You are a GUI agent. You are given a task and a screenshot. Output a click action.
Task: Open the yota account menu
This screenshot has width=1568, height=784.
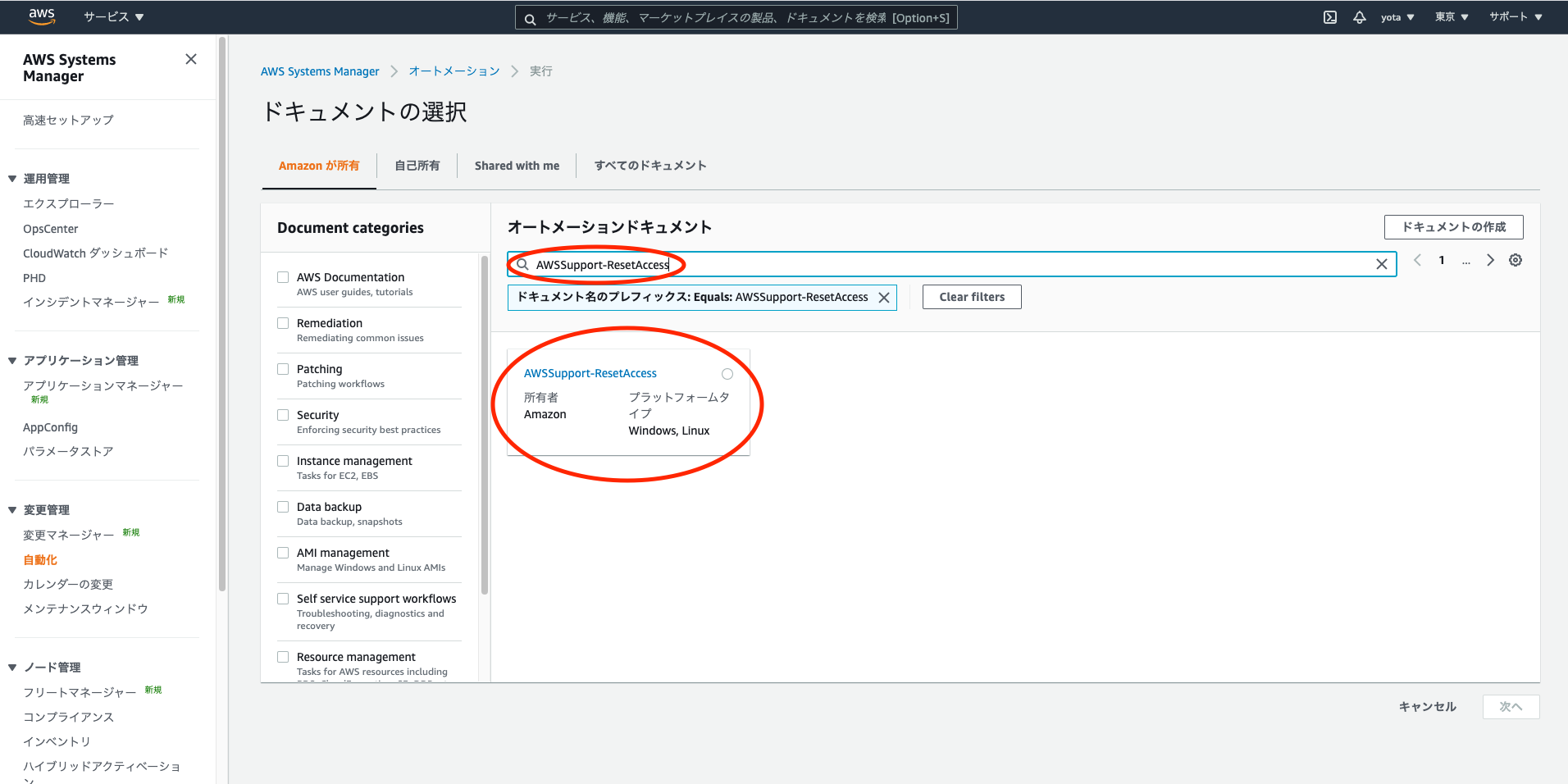1397,17
